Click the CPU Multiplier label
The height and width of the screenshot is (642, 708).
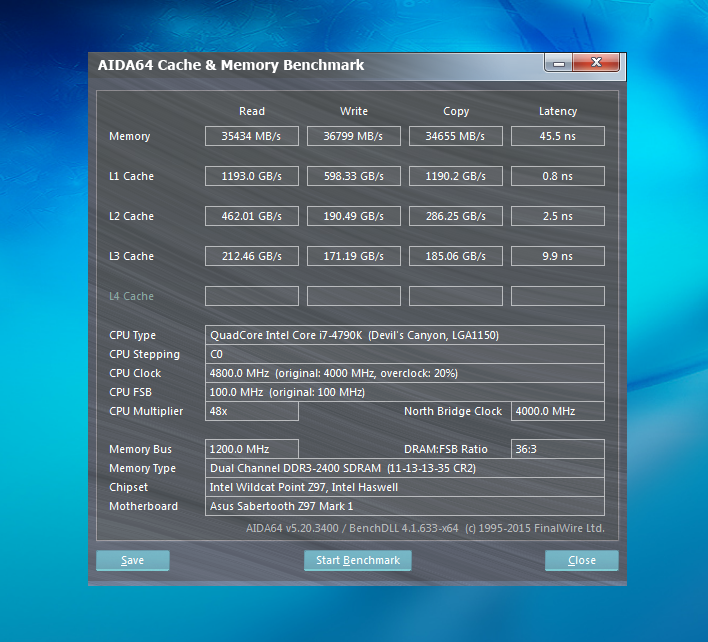tap(146, 411)
